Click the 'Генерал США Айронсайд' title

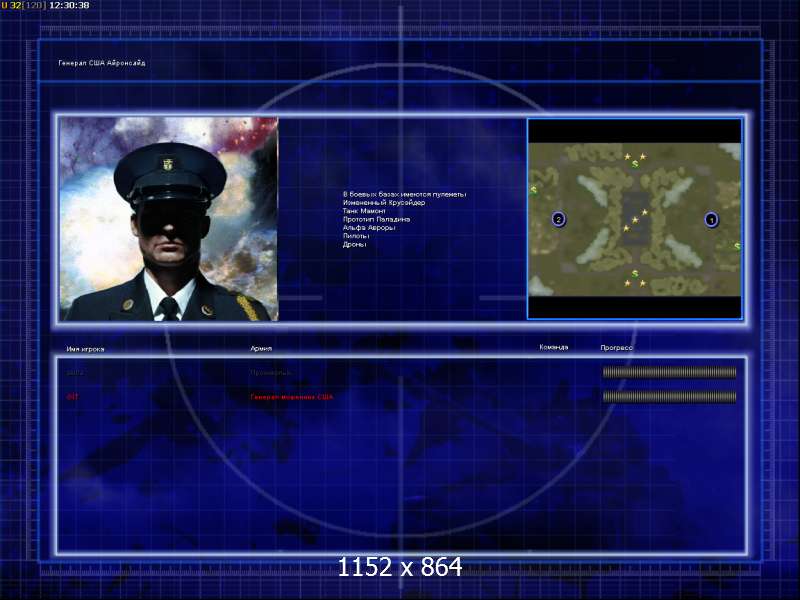point(102,63)
